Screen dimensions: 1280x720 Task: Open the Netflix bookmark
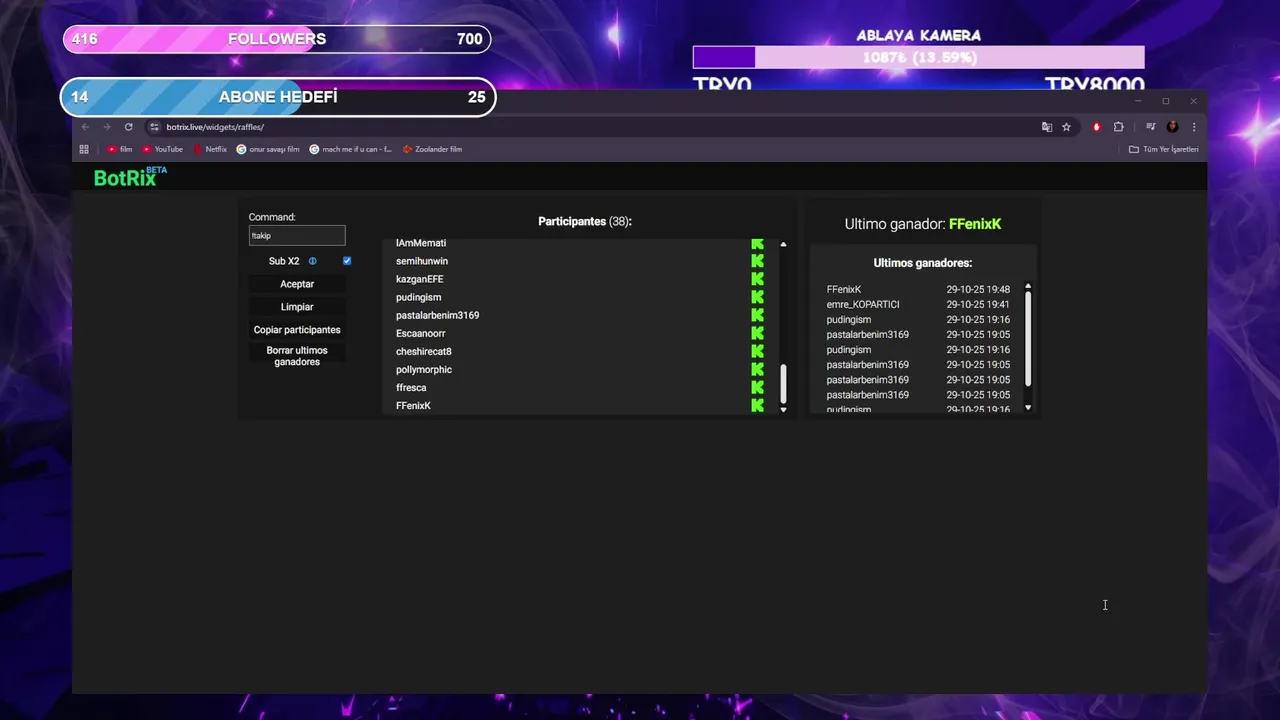(x=210, y=149)
